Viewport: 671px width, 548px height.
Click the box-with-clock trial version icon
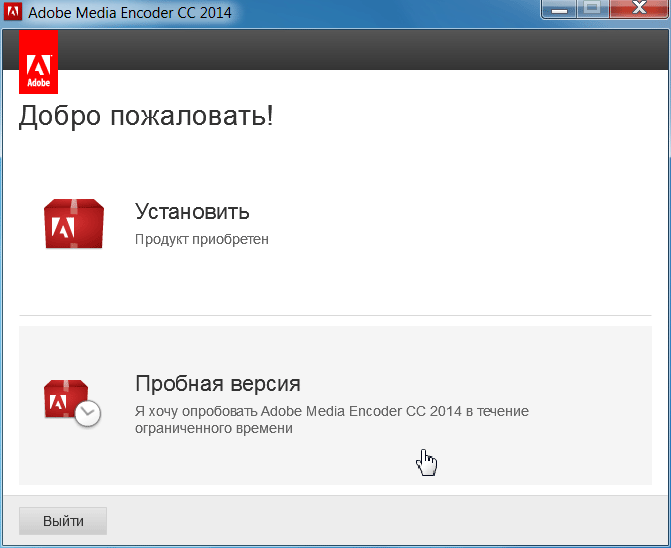click(x=72, y=403)
